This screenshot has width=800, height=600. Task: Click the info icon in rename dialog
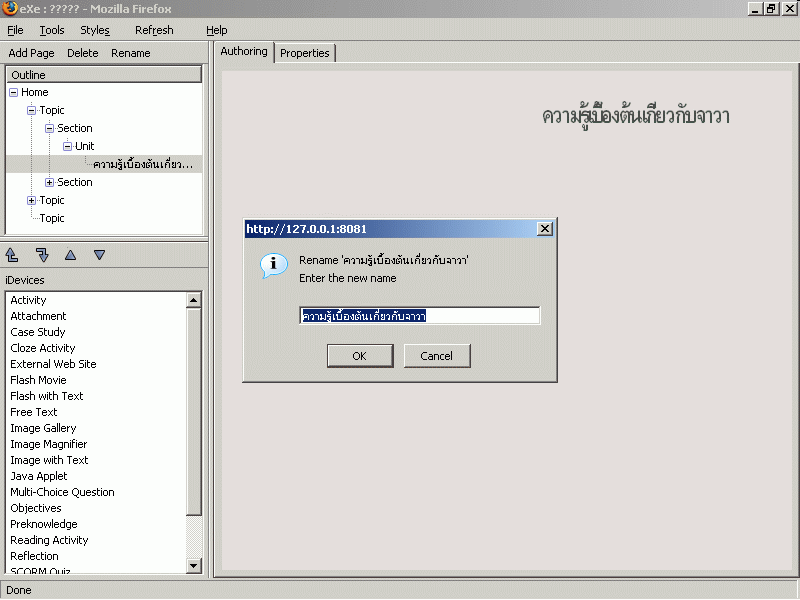click(273, 265)
